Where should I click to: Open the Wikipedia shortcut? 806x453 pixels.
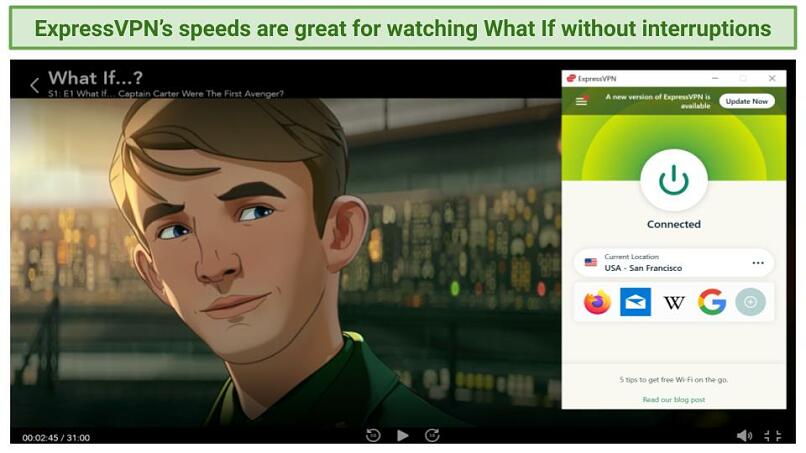674,303
